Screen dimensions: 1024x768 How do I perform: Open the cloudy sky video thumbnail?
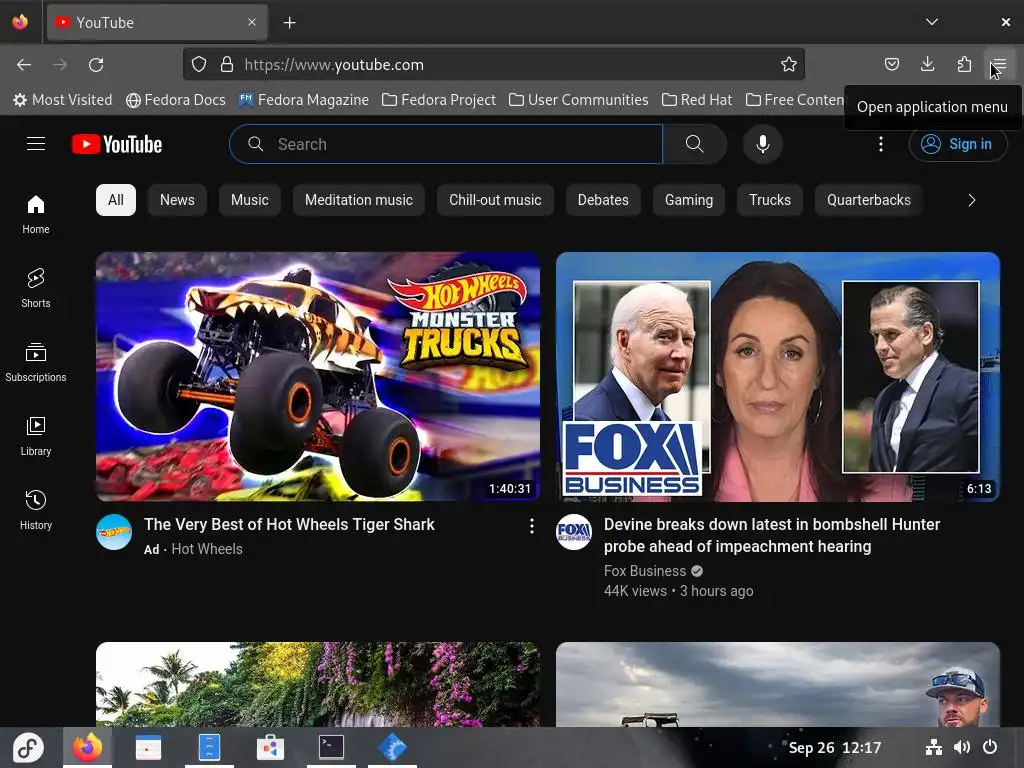(778, 684)
